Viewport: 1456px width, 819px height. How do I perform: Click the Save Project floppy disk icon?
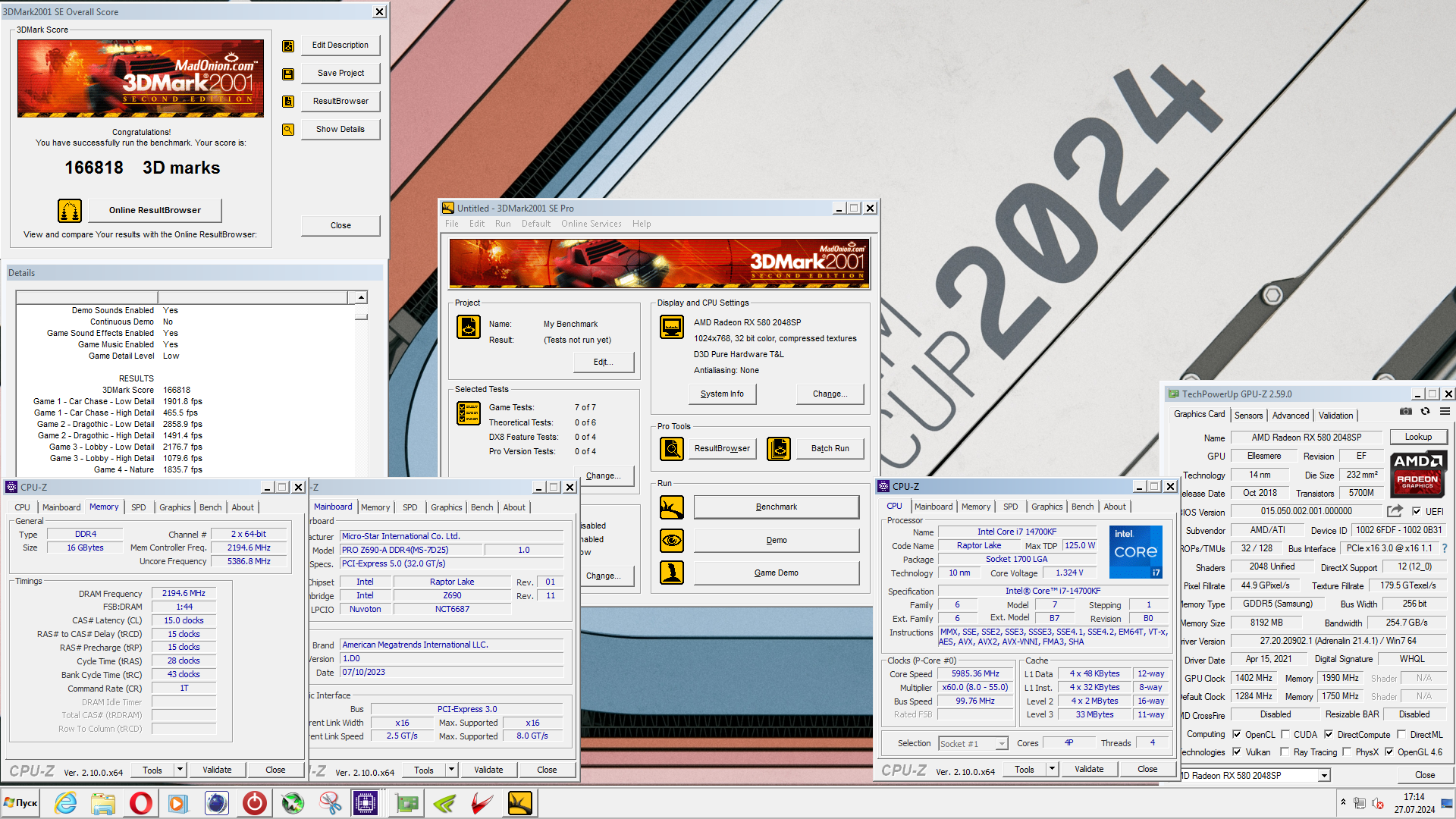click(x=288, y=74)
